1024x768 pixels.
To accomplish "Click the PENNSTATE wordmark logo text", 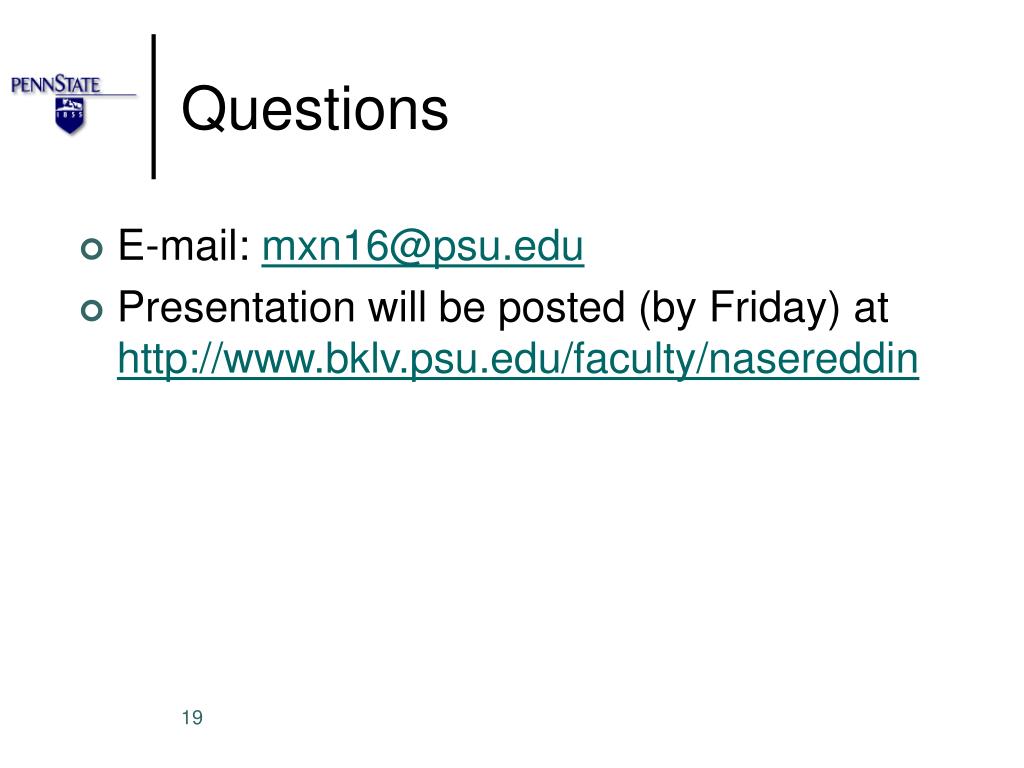I will (56, 85).
